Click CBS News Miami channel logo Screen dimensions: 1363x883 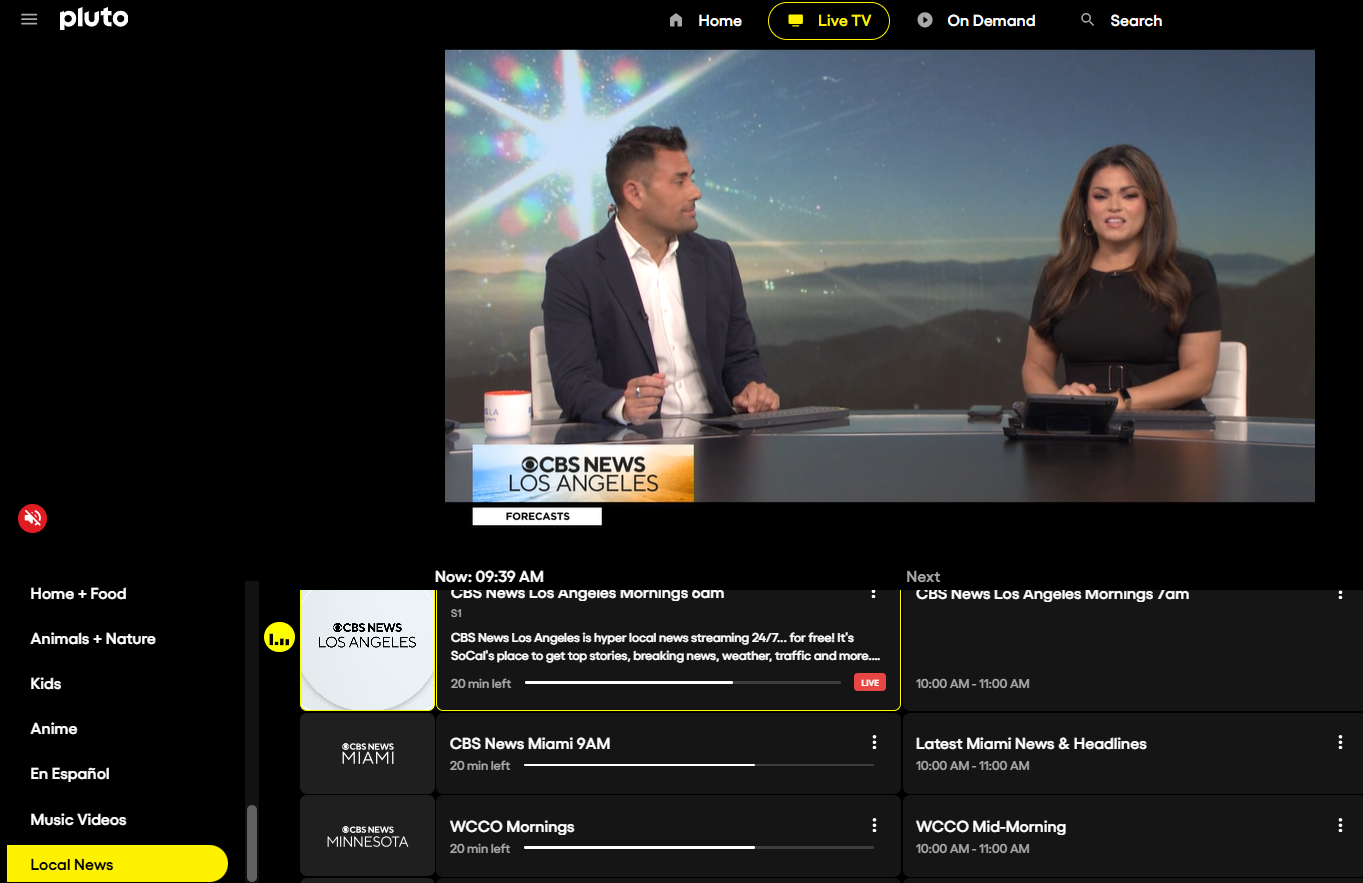tap(368, 754)
